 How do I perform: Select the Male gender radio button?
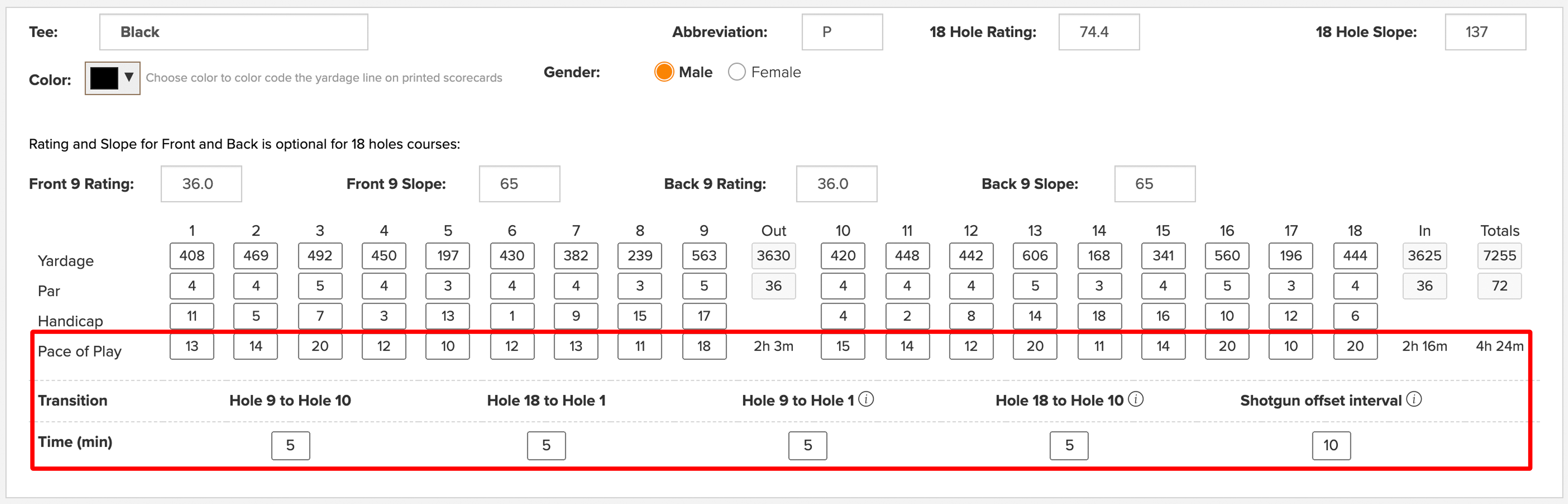pos(664,72)
